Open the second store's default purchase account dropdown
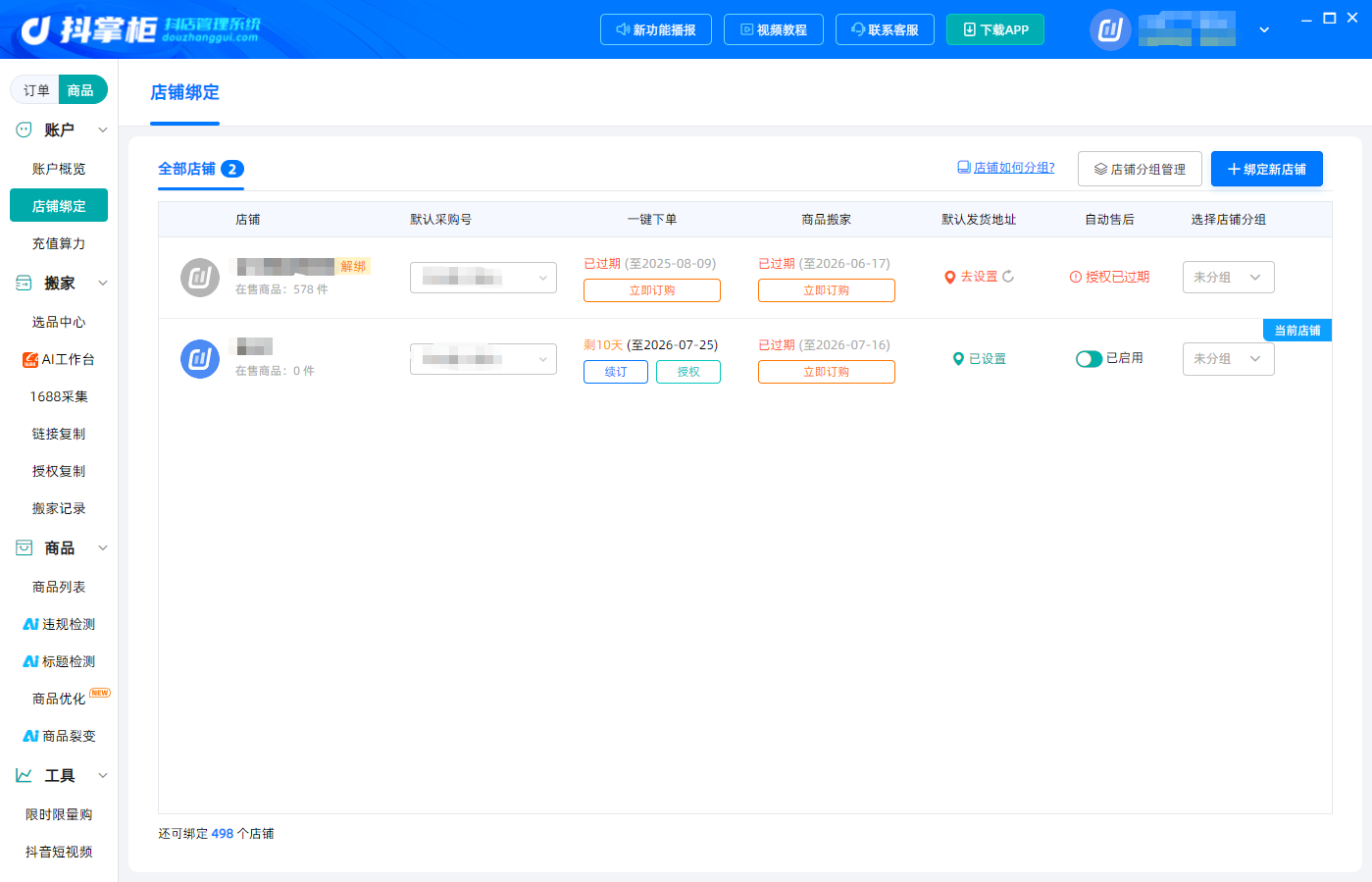This screenshot has width=1372, height=882. (x=483, y=359)
